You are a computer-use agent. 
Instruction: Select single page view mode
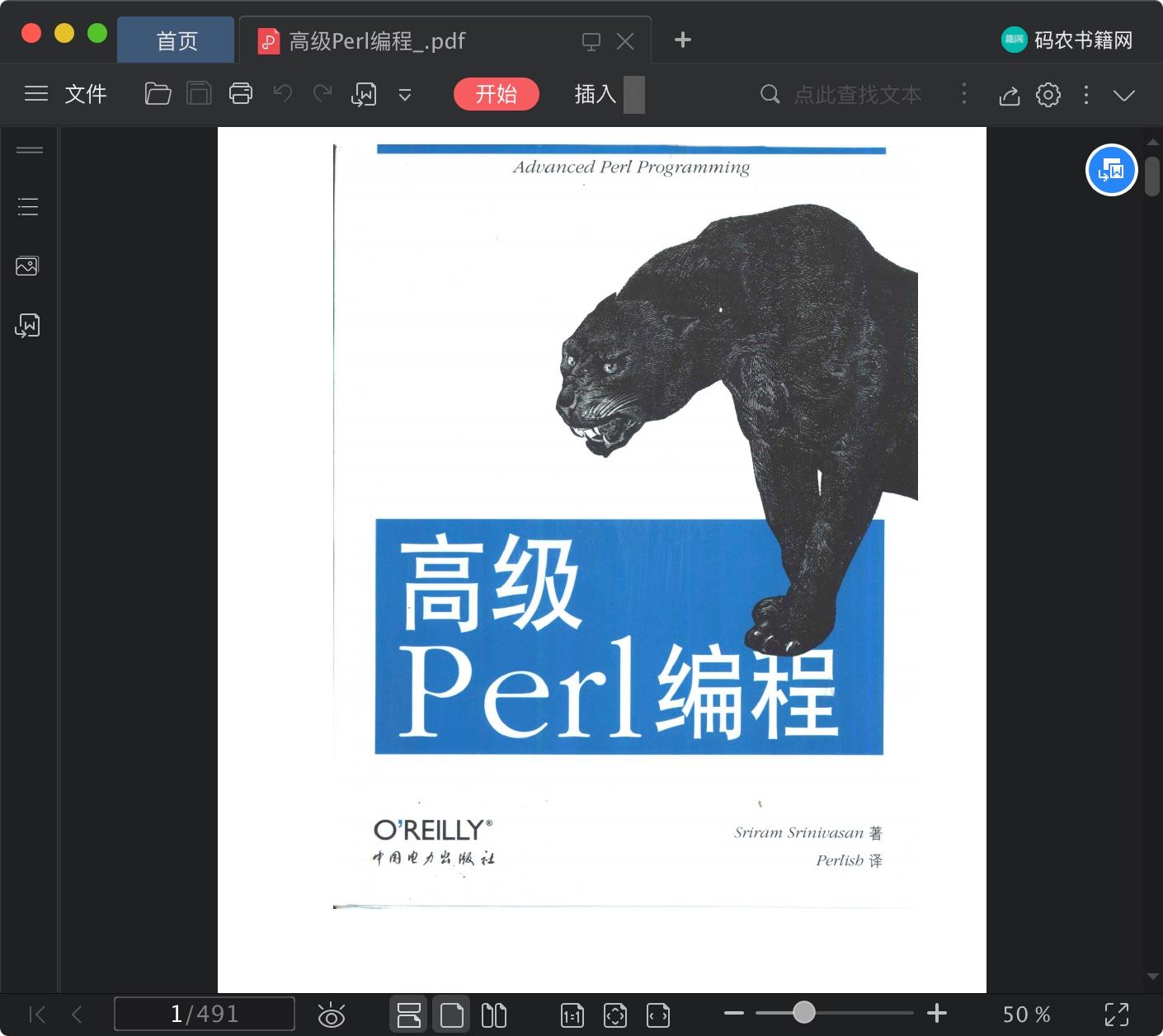click(x=451, y=1015)
